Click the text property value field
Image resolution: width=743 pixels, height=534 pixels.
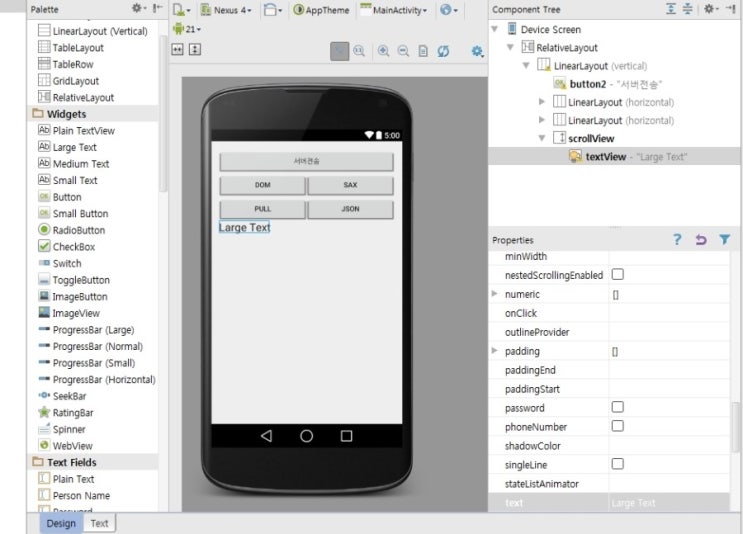tap(669, 503)
